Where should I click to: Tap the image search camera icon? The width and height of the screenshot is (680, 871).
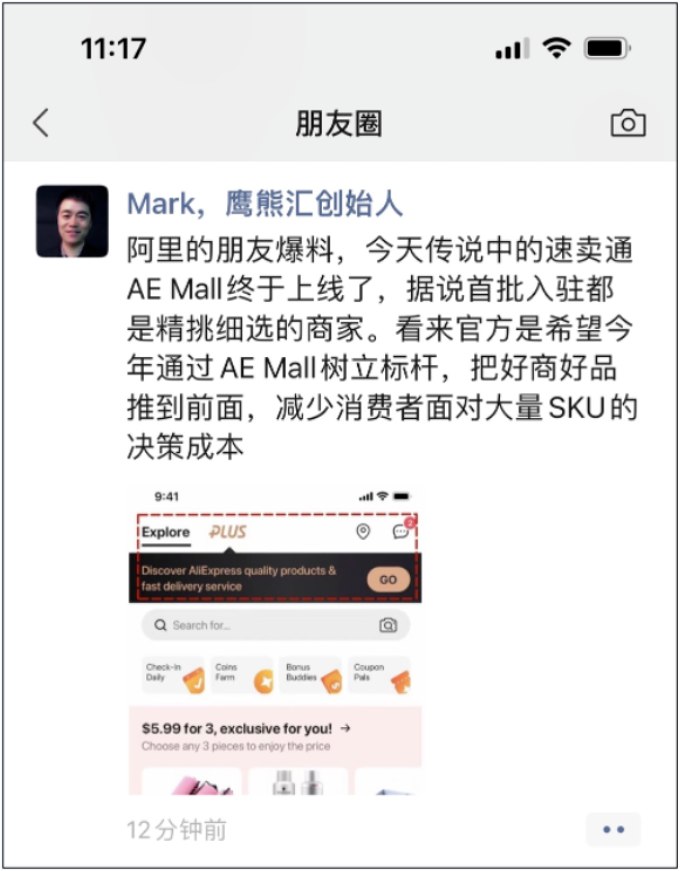click(x=388, y=625)
